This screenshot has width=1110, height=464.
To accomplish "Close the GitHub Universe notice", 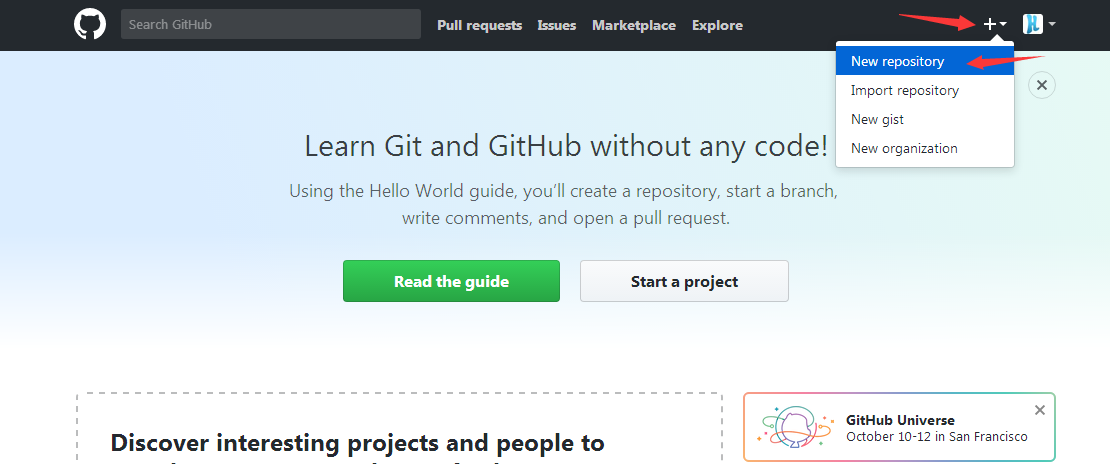I will (x=1039, y=409).
